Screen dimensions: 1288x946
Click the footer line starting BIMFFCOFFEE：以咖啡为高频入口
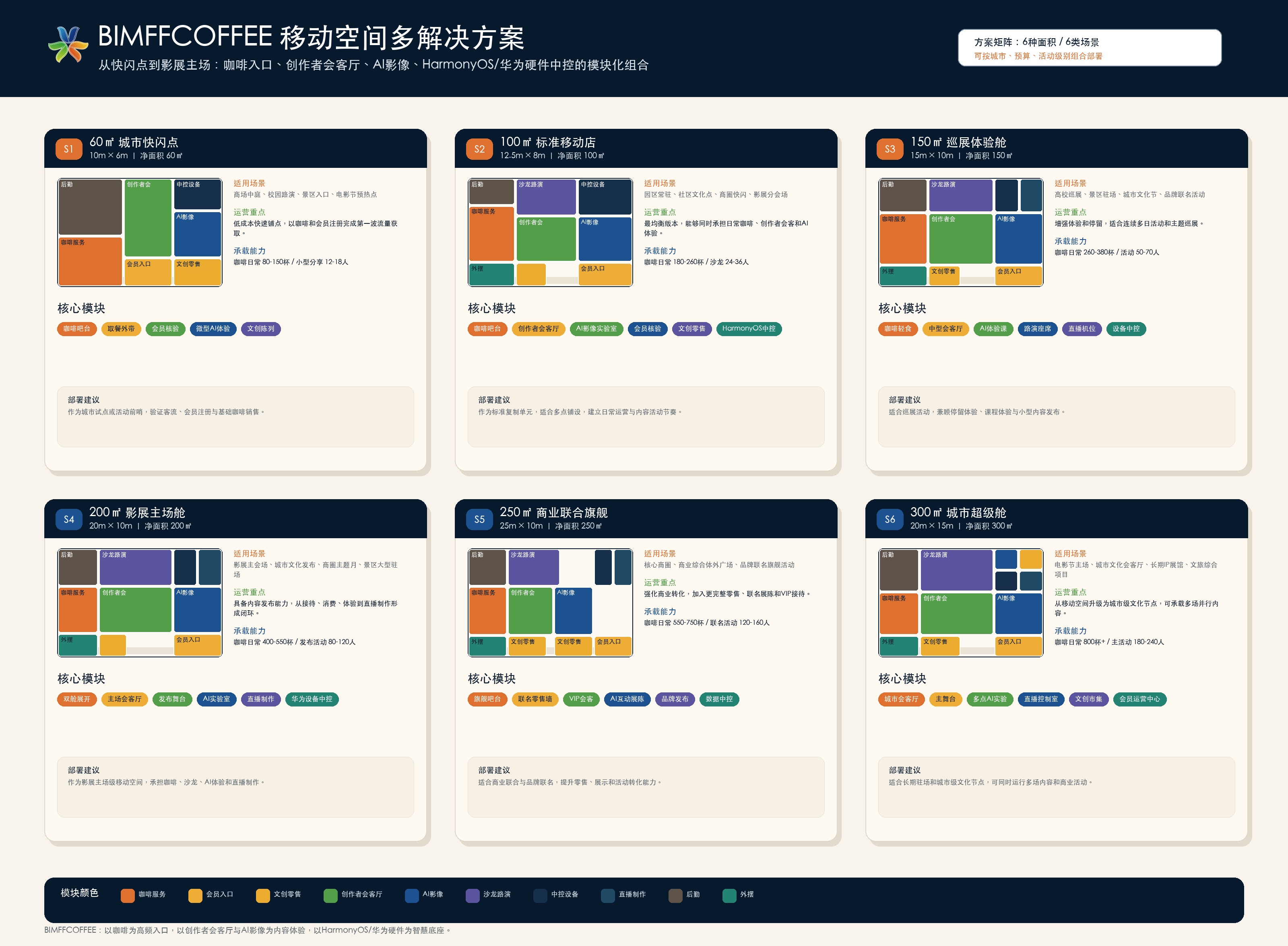[x=248, y=931]
